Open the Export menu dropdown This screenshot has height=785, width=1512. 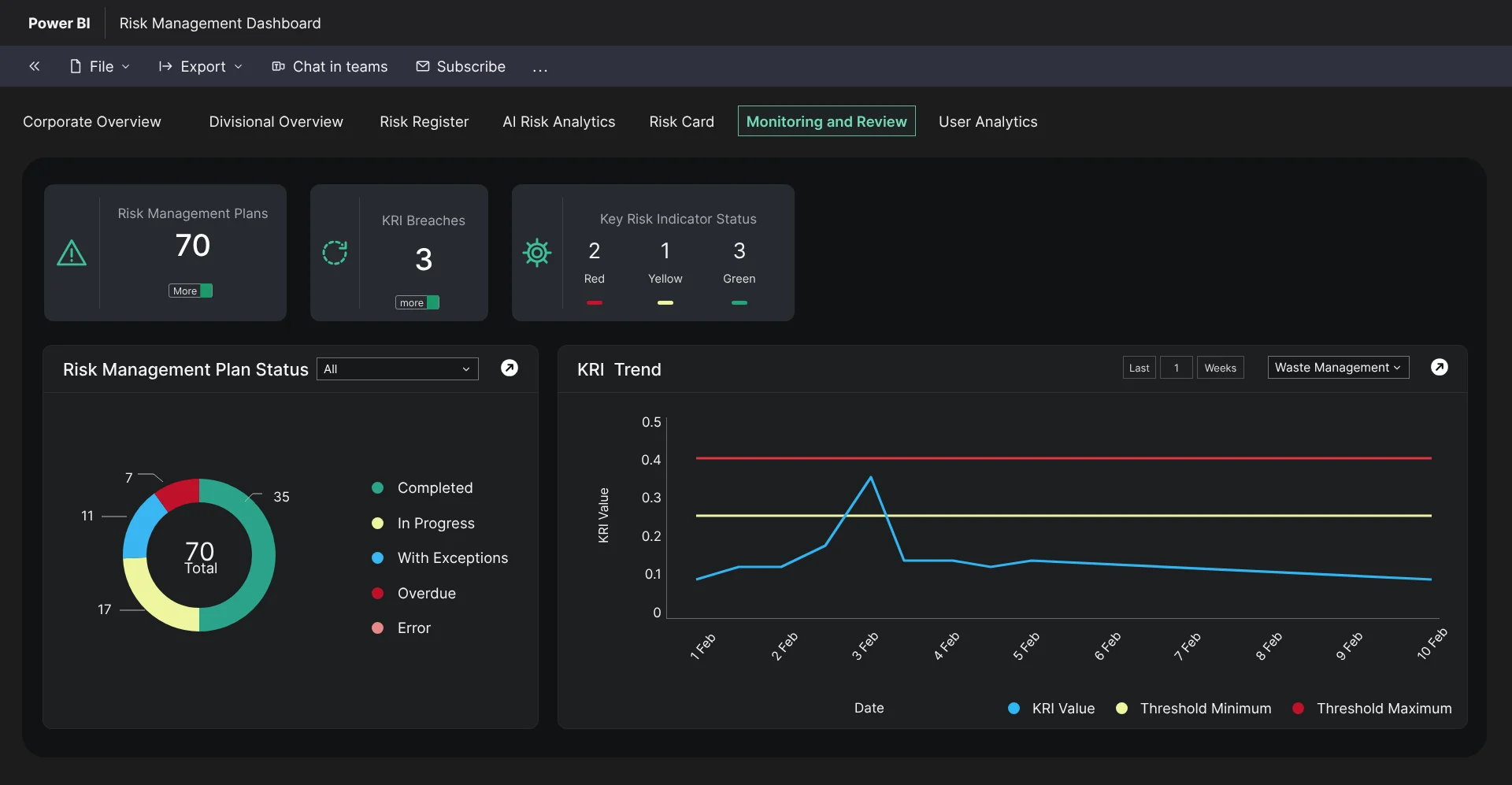(201, 66)
